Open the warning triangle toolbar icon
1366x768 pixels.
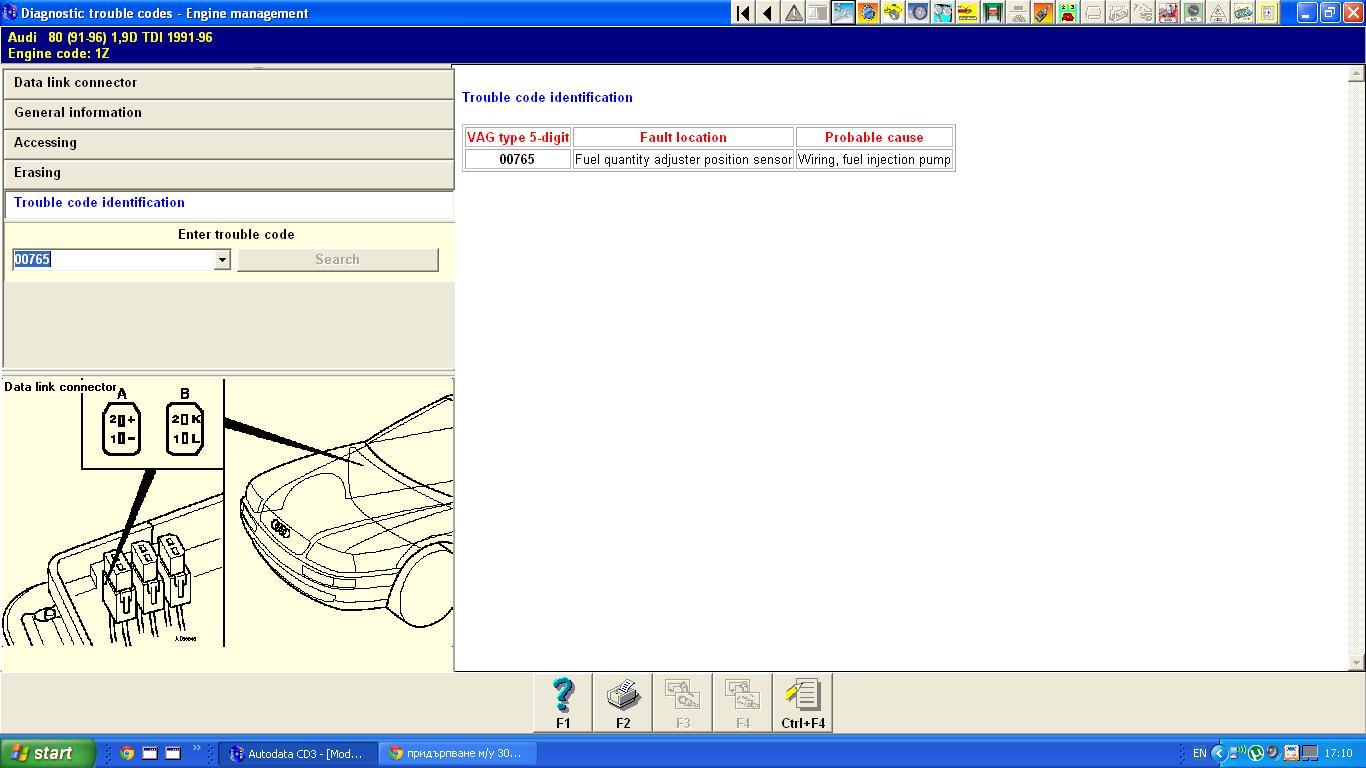click(x=793, y=13)
